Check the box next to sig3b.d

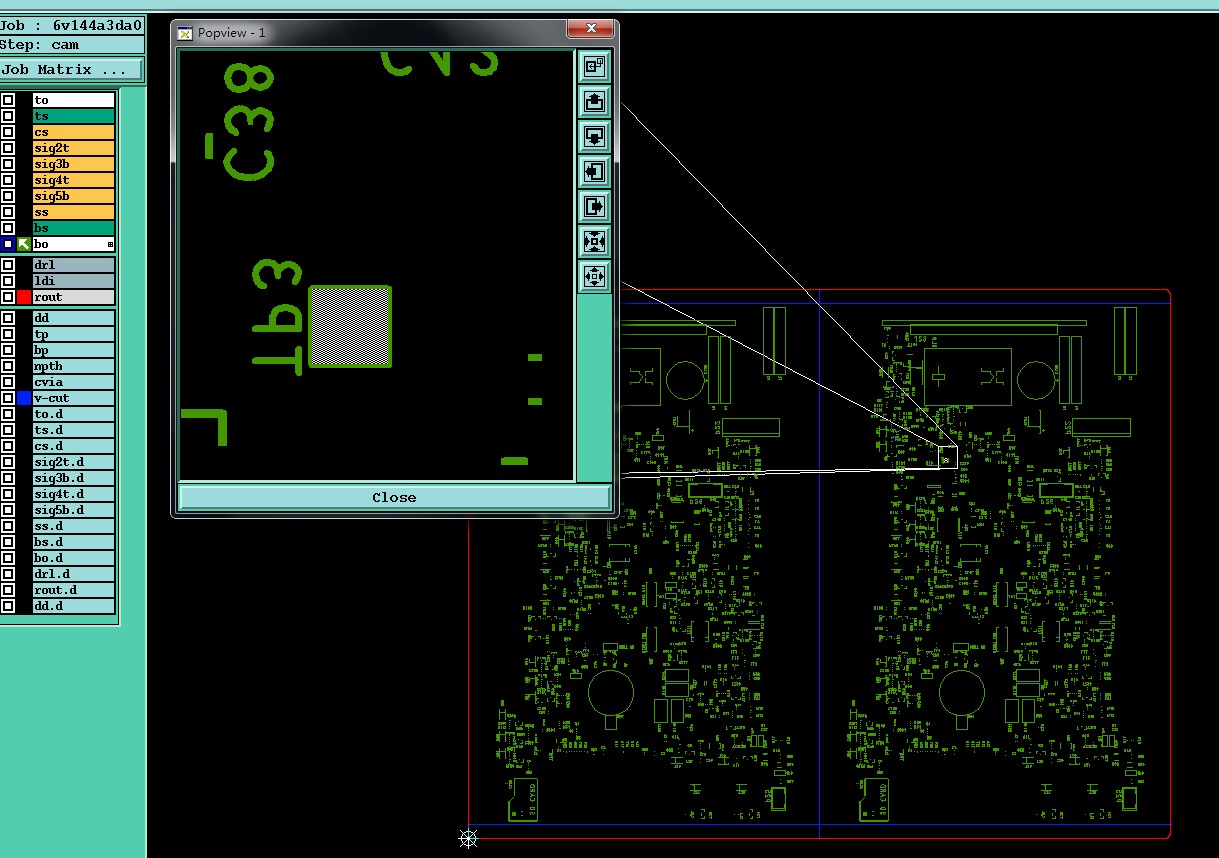click(8, 478)
